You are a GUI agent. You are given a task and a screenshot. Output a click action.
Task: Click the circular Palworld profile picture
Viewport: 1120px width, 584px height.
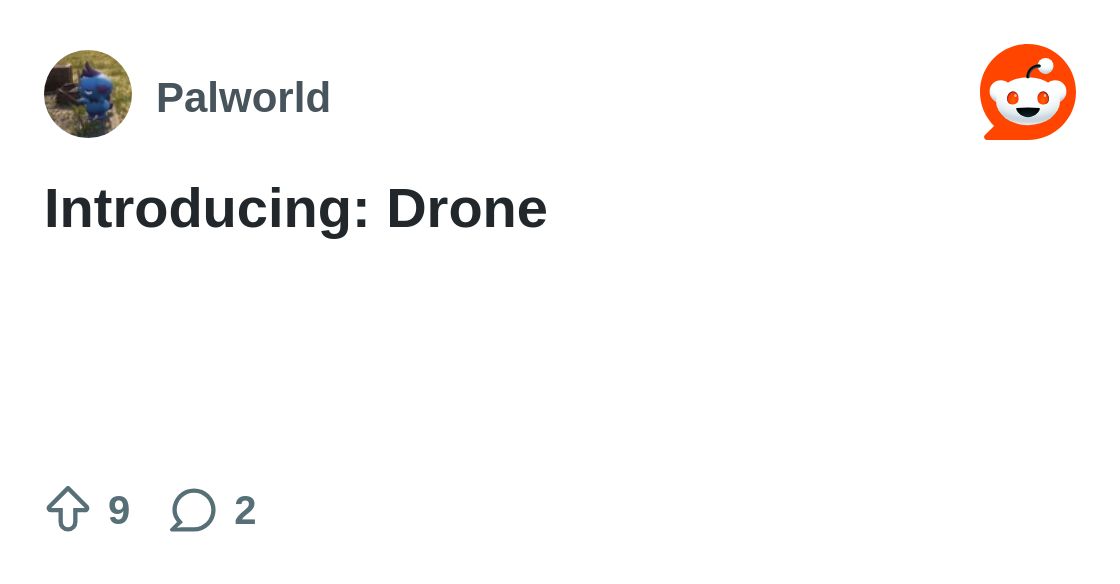[88, 94]
